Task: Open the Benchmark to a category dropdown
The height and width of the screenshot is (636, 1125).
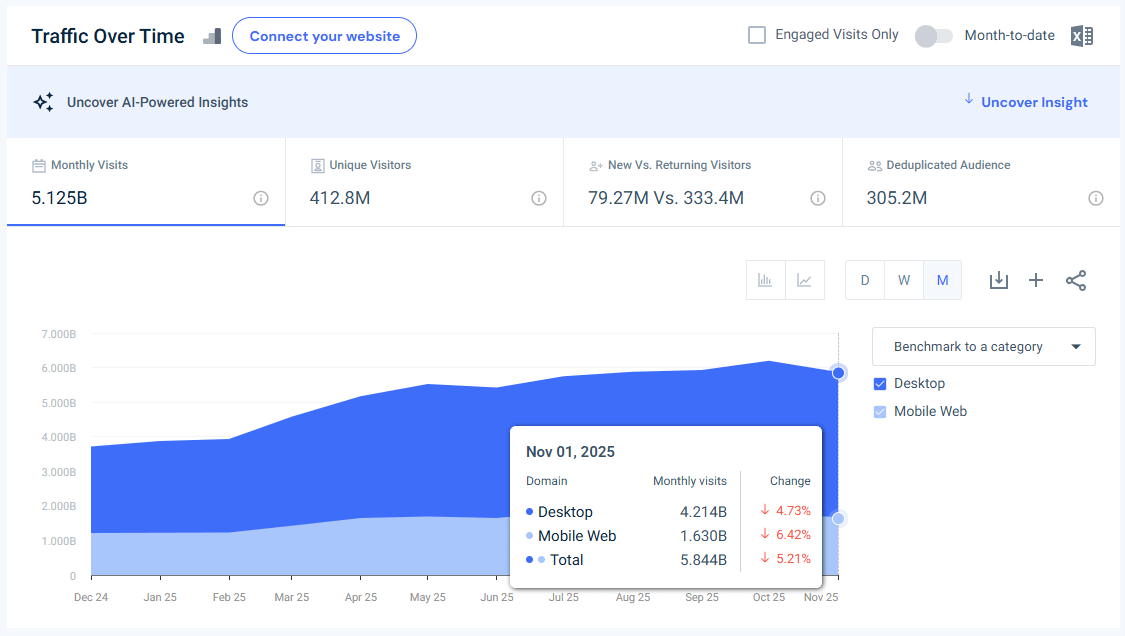Action: point(983,346)
